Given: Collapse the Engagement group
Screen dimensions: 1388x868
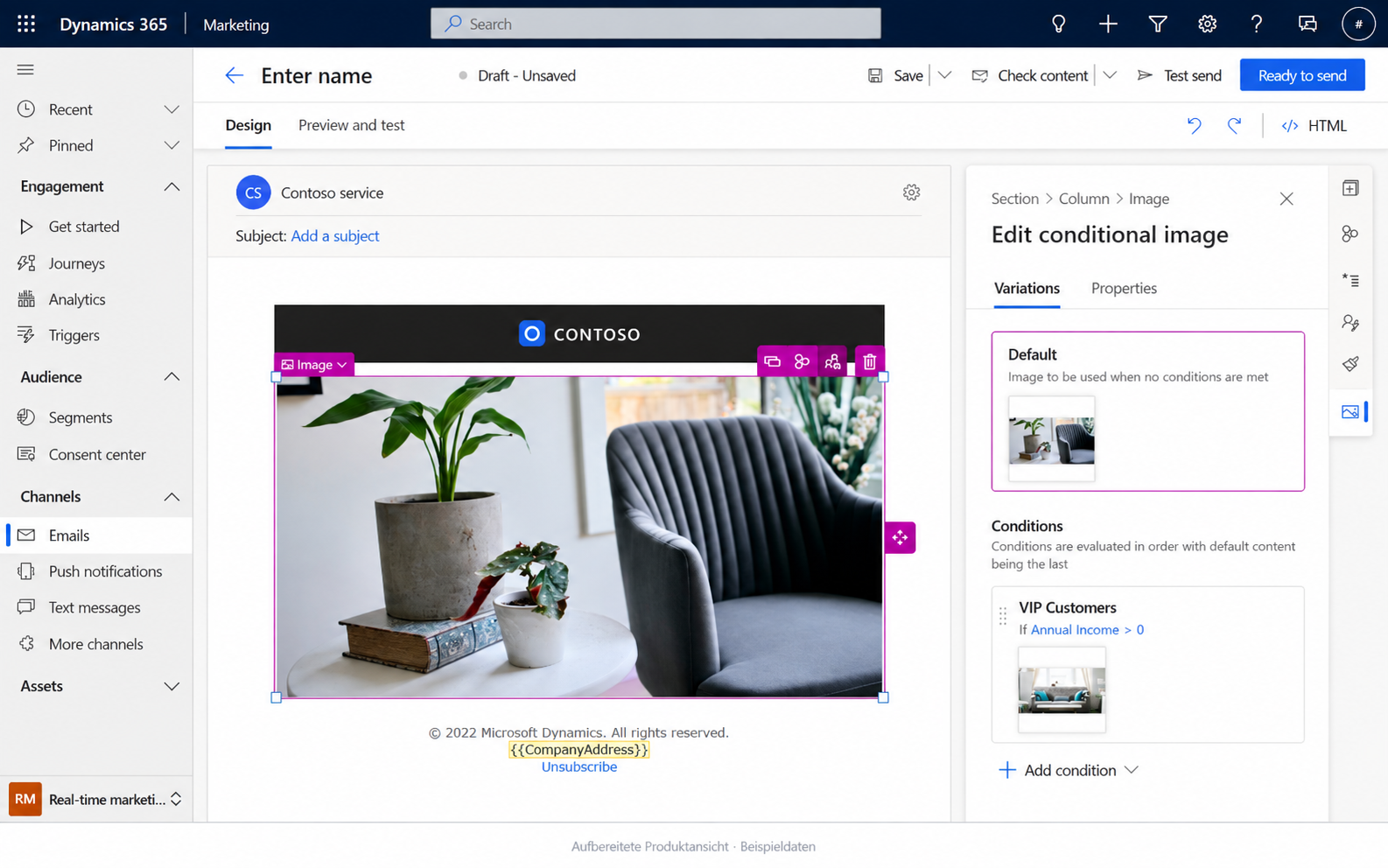Looking at the screenshot, I should coord(172,186).
